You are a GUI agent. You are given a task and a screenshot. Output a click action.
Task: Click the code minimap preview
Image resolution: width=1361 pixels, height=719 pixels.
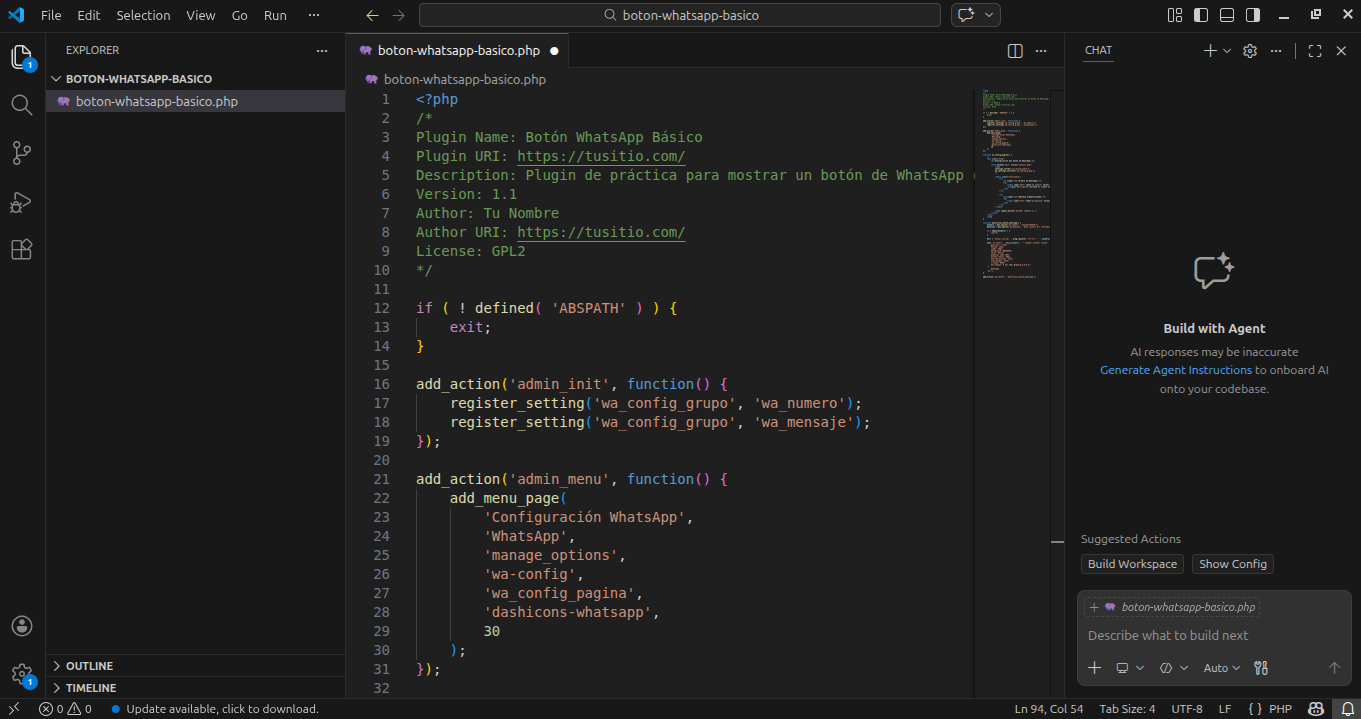coord(1011,180)
